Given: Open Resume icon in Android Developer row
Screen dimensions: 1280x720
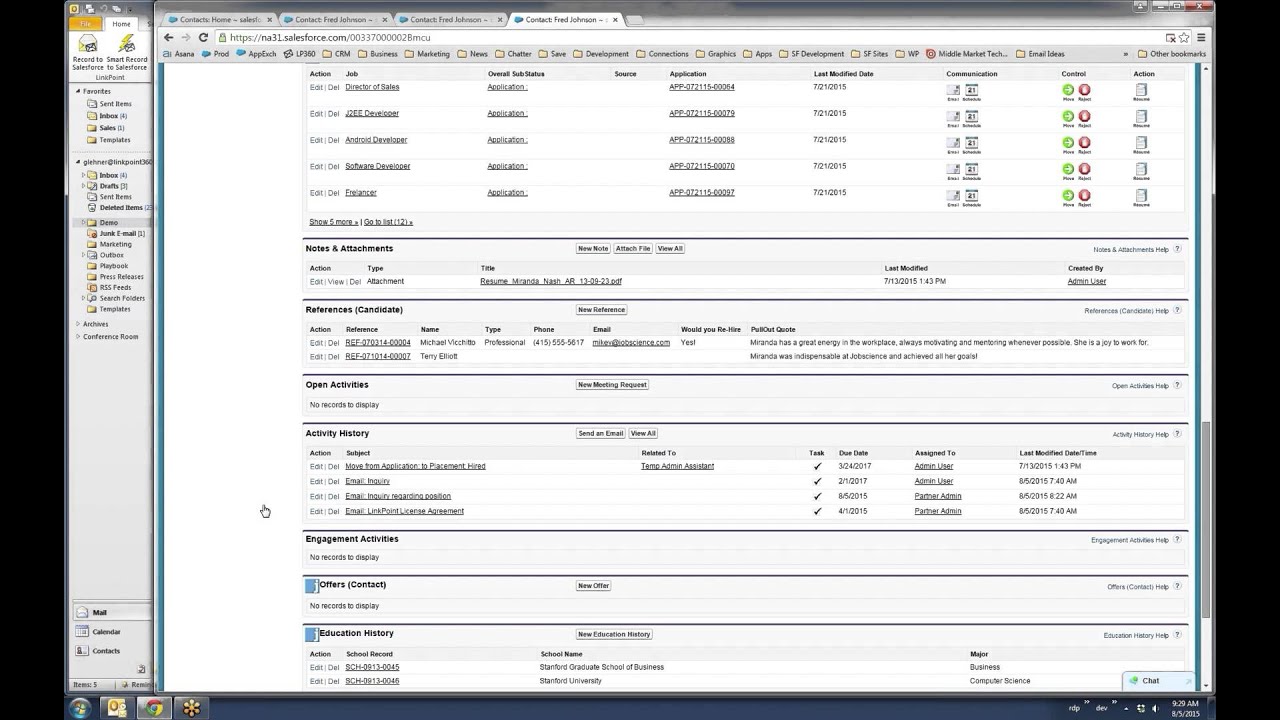Looking at the screenshot, I should pyautogui.click(x=1141, y=143).
